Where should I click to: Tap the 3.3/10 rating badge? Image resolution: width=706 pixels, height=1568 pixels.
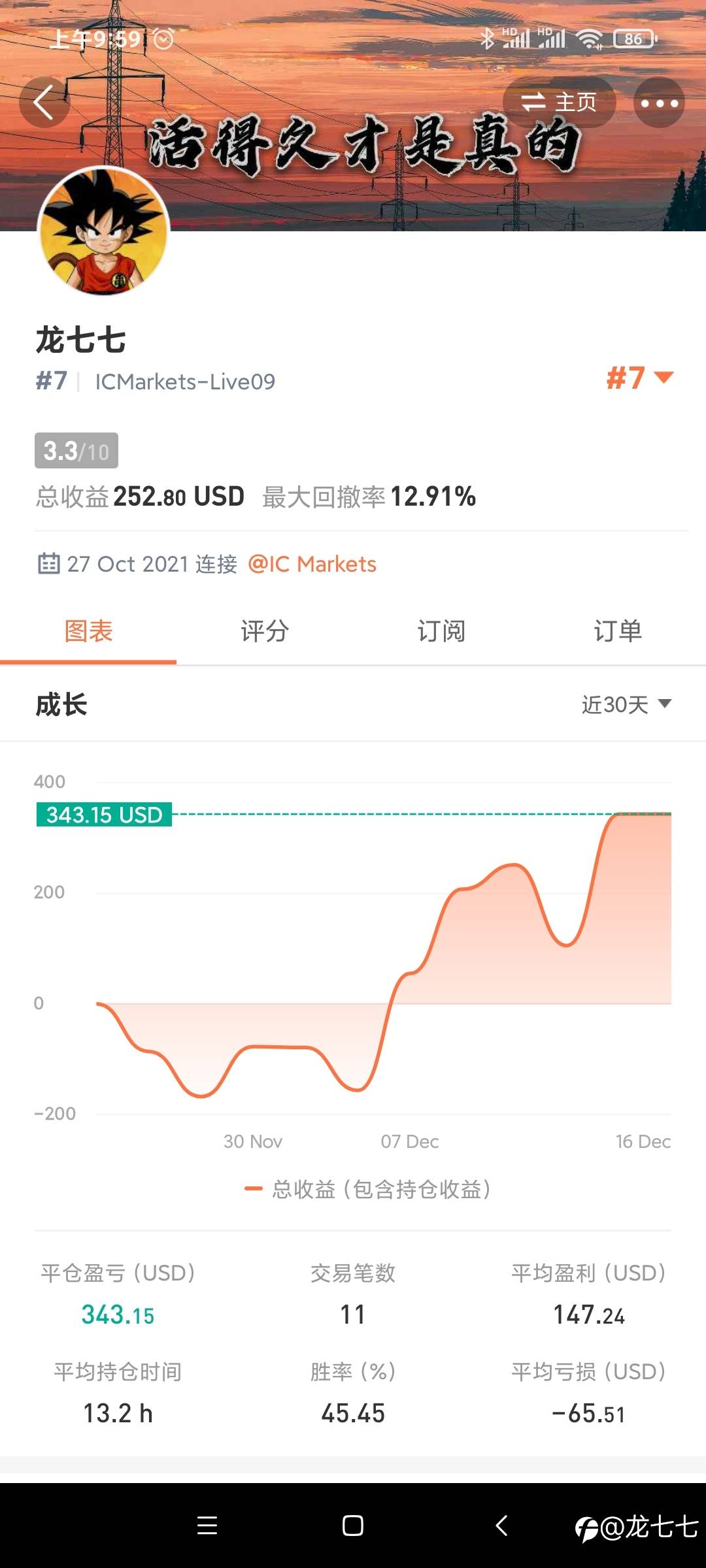point(76,450)
